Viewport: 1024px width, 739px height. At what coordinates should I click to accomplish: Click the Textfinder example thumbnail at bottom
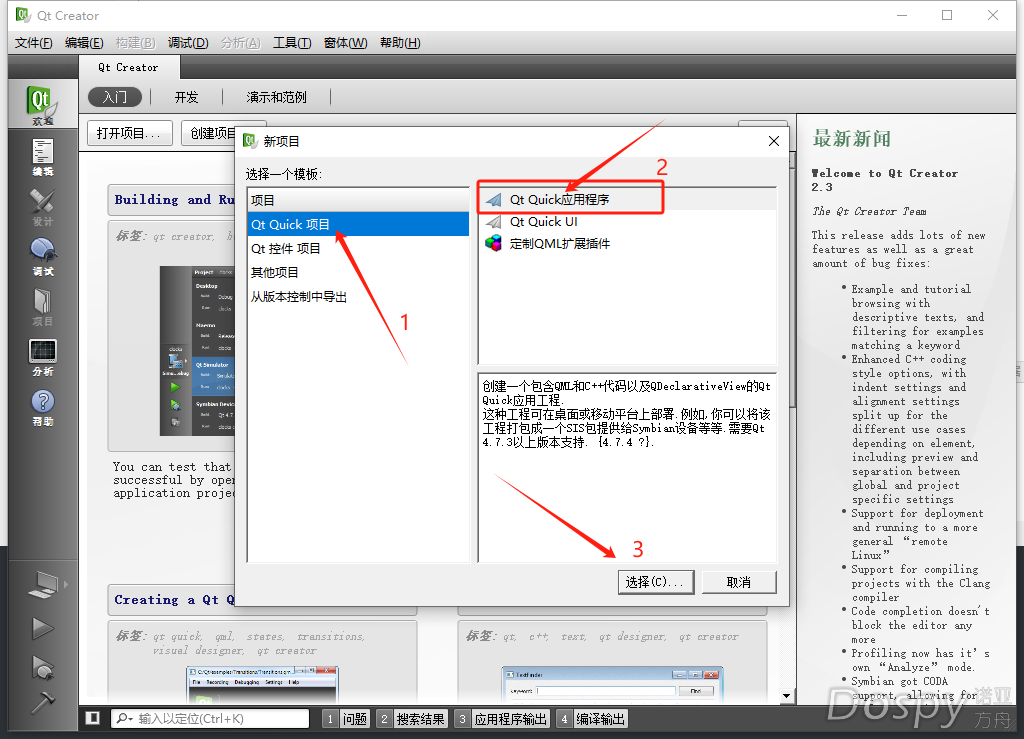(x=612, y=685)
